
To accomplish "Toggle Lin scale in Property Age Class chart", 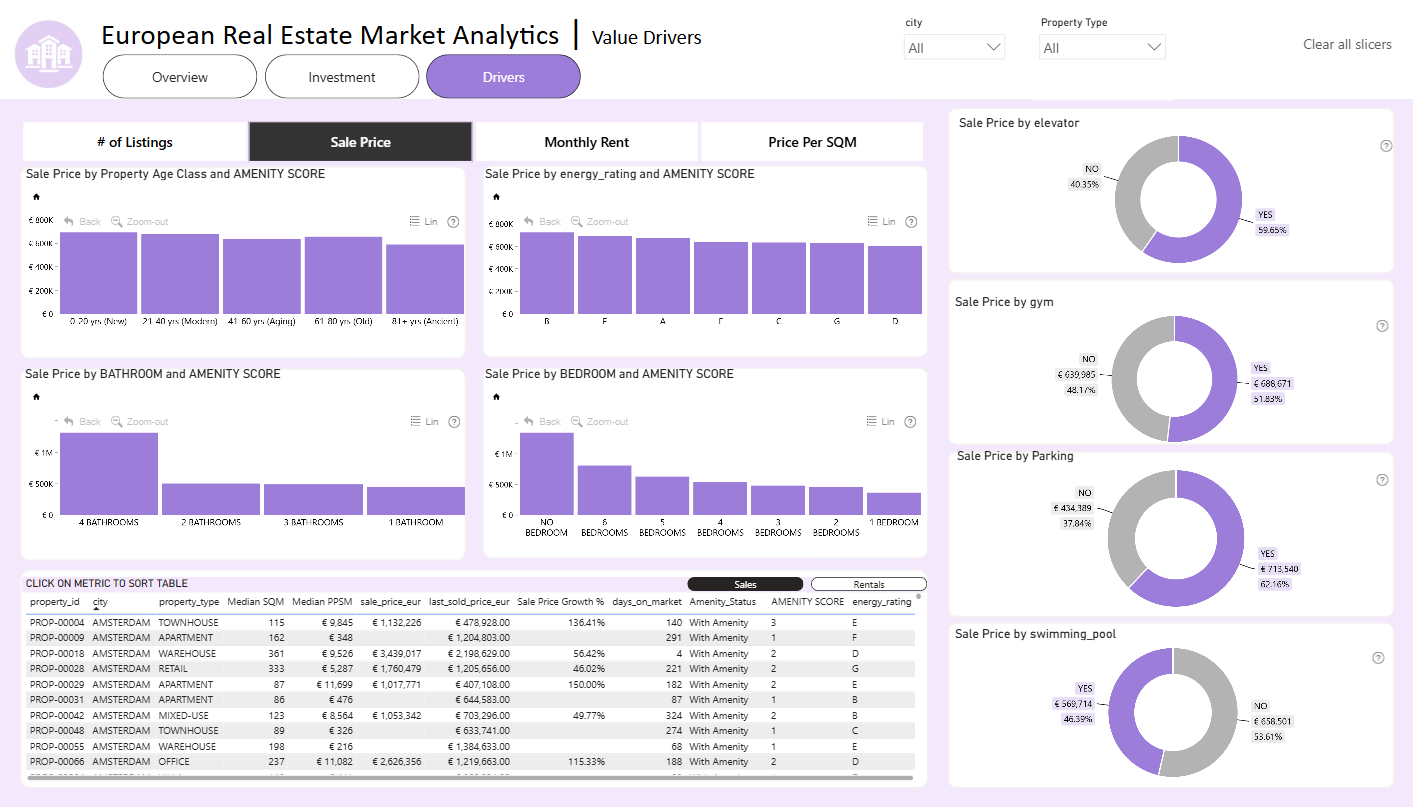I will [x=424, y=222].
